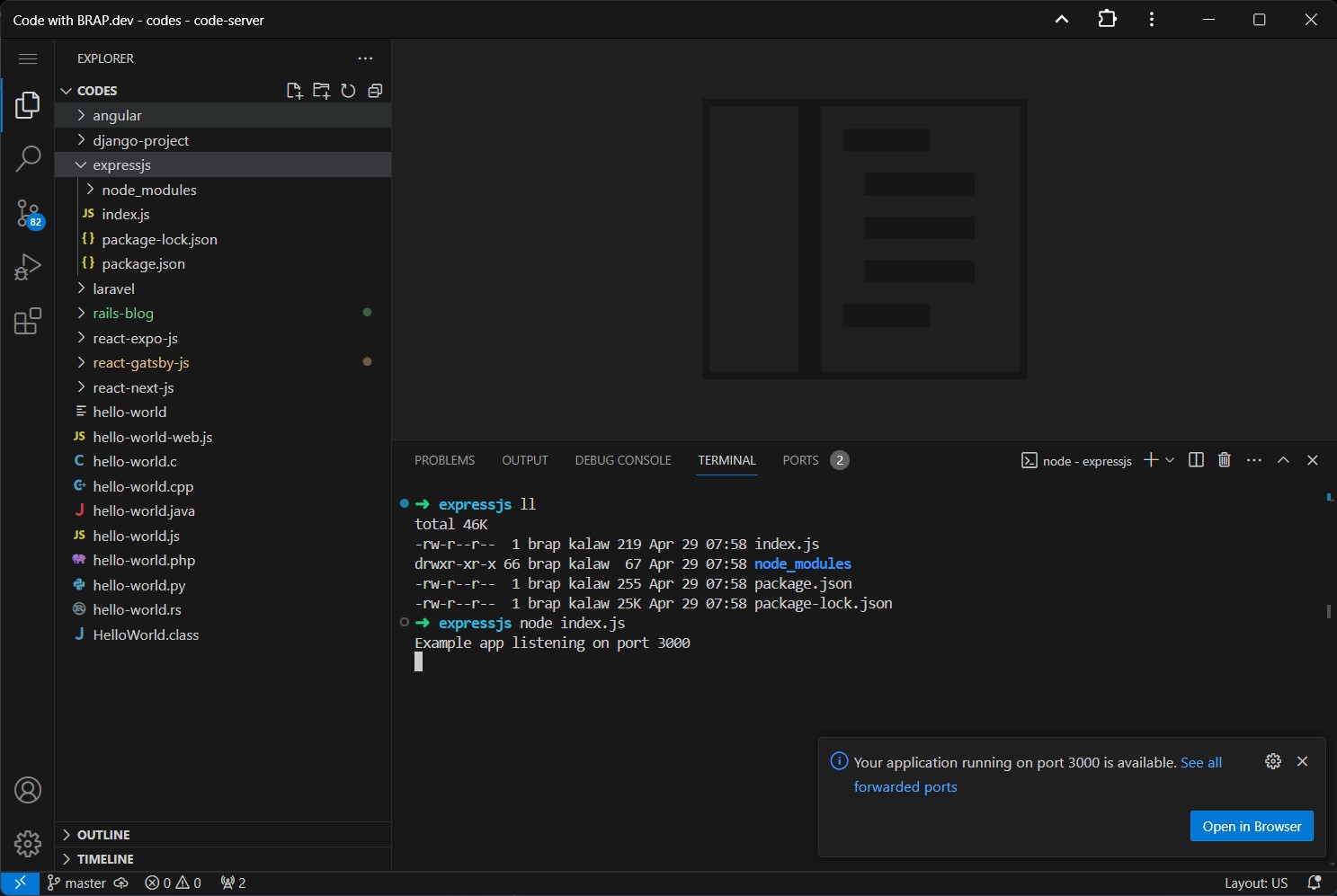The width and height of the screenshot is (1337, 896).
Task: Create a new file in the CODES explorer
Action: pyautogui.click(x=294, y=90)
